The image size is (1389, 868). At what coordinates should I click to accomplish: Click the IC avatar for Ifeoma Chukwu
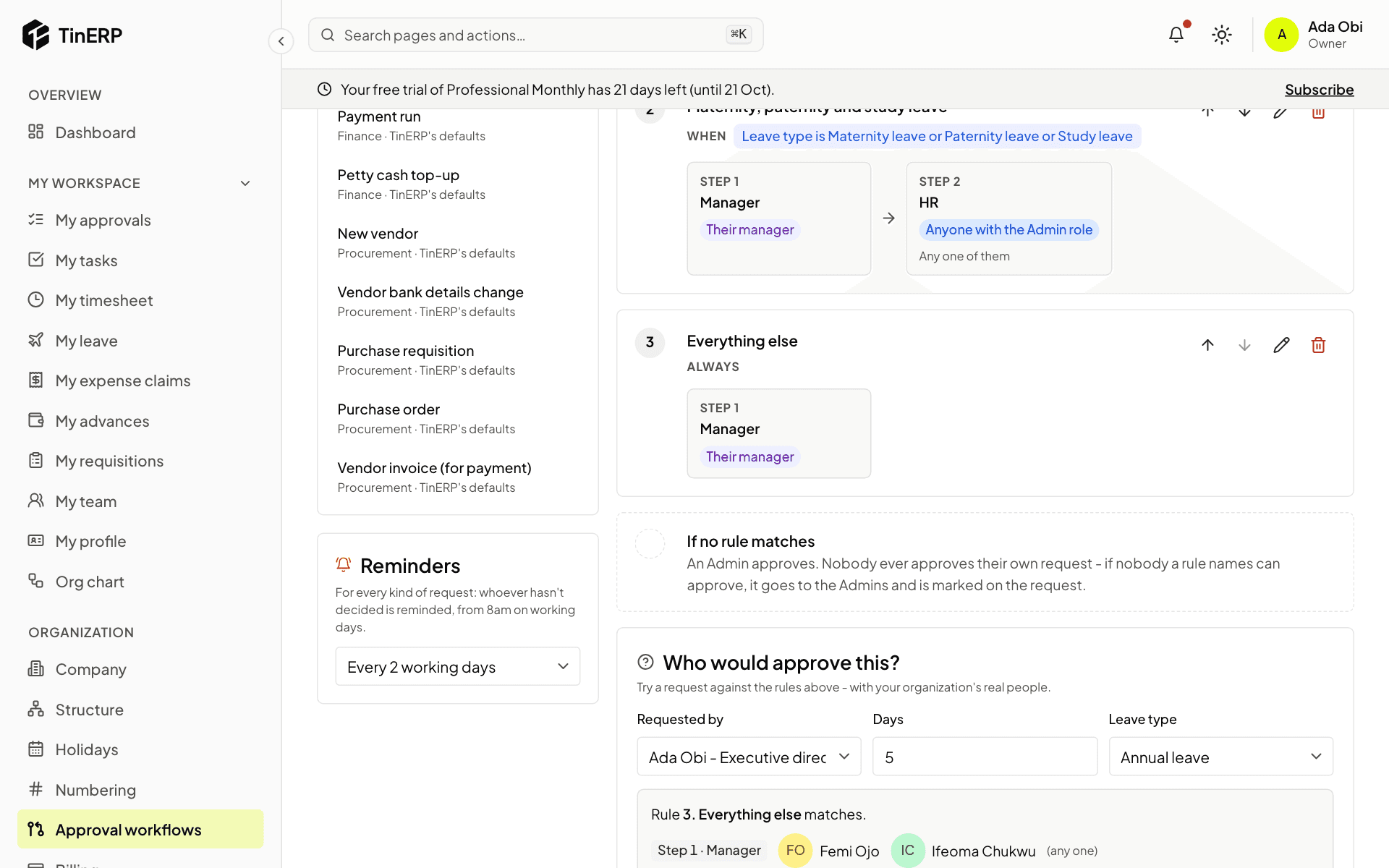coord(908,851)
